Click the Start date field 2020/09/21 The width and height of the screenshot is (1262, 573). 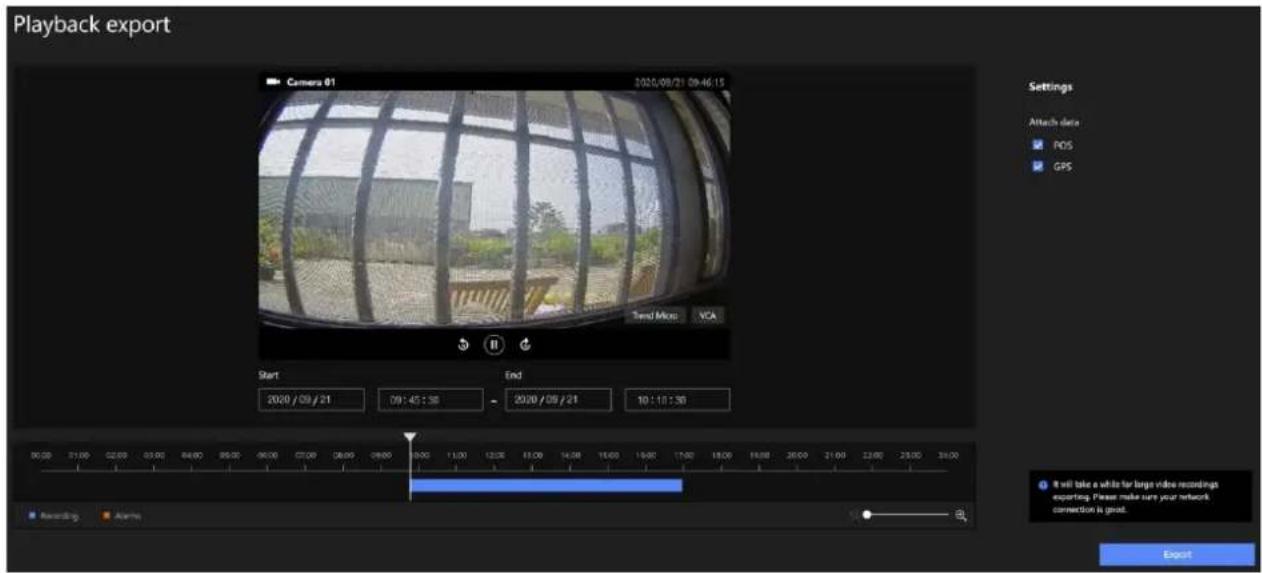(x=311, y=399)
